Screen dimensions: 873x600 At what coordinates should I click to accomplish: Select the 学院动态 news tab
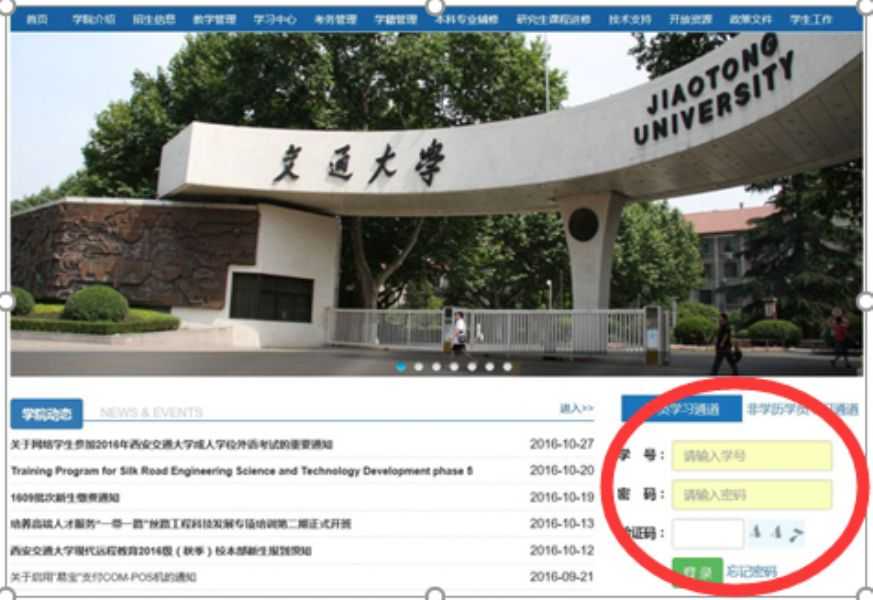47,414
